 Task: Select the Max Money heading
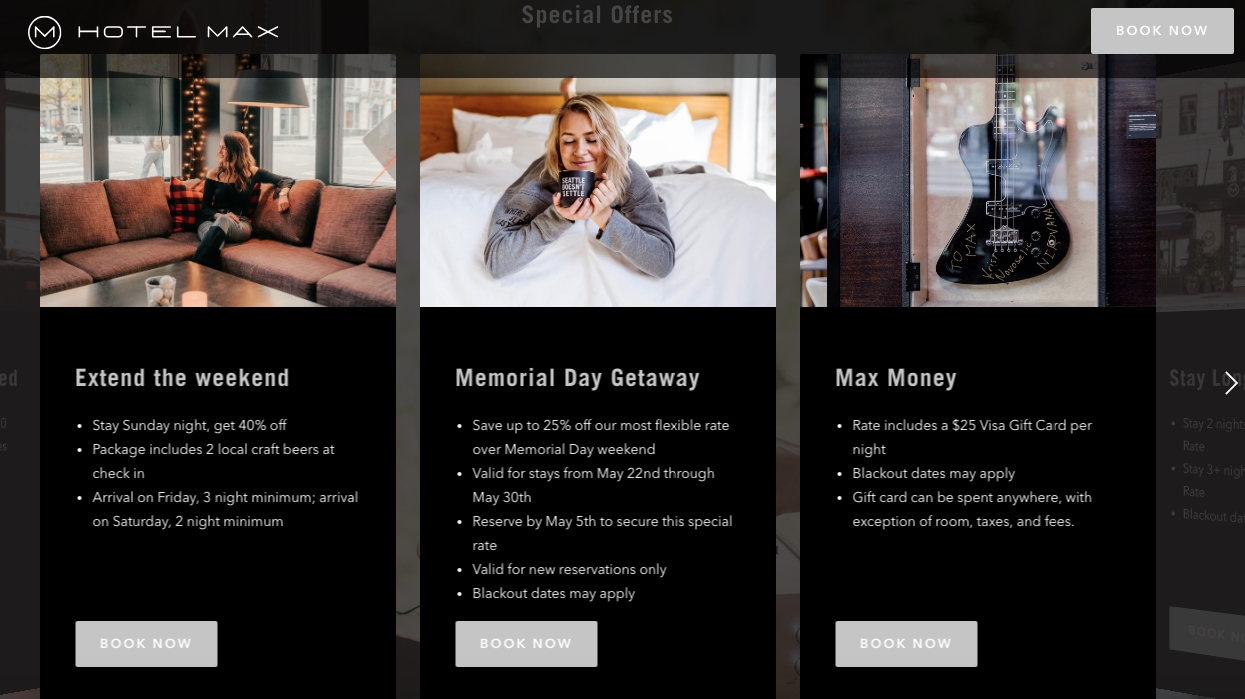(x=896, y=378)
